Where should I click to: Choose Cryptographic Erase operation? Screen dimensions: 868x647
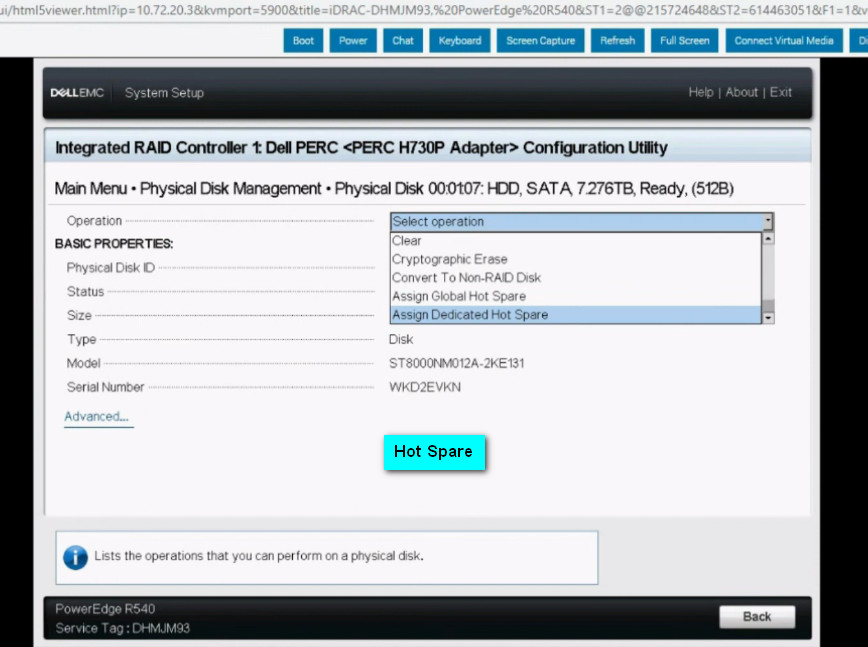pyautogui.click(x=576, y=259)
